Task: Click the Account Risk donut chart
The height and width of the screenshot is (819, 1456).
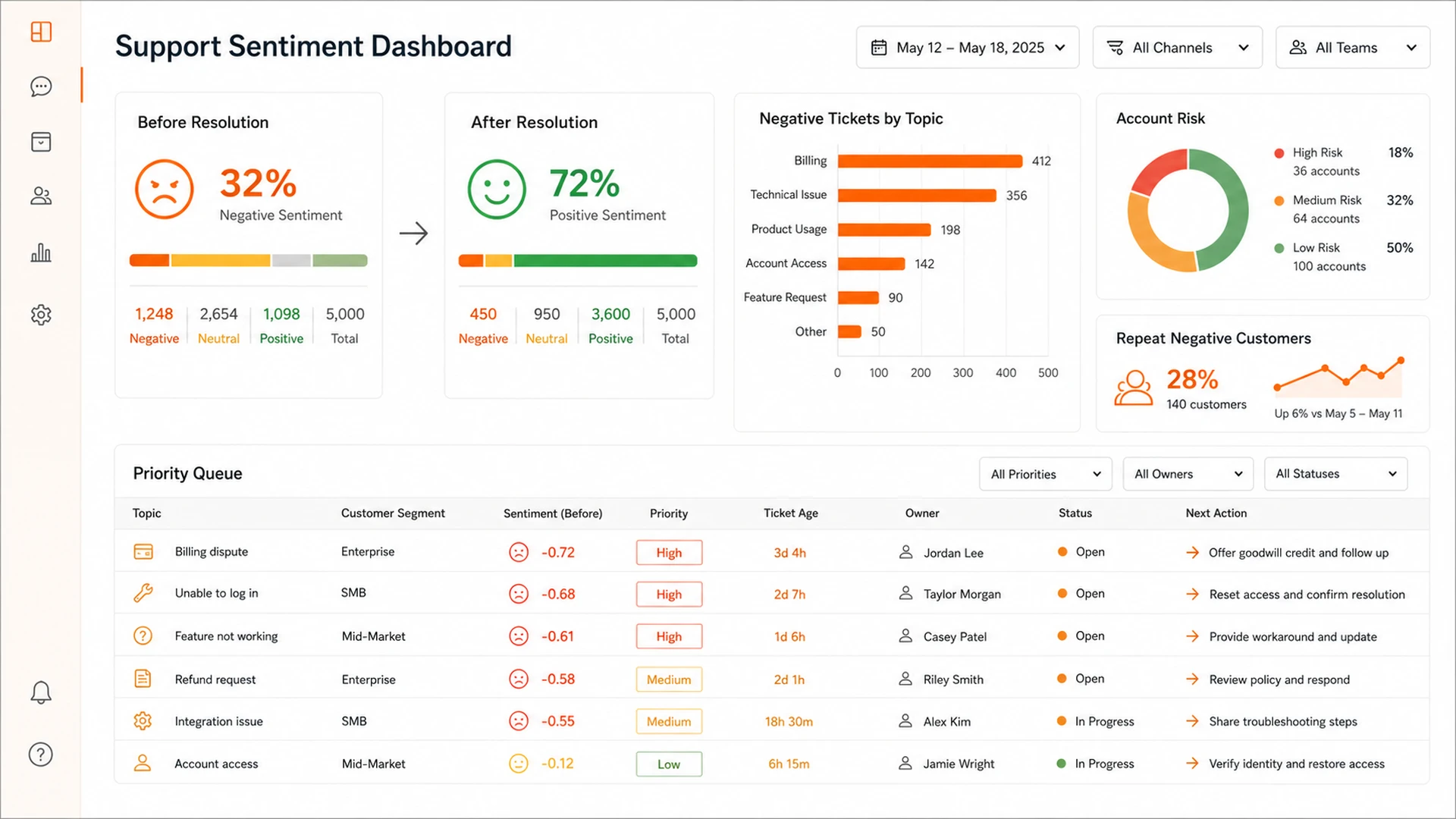Action: [1188, 210]
